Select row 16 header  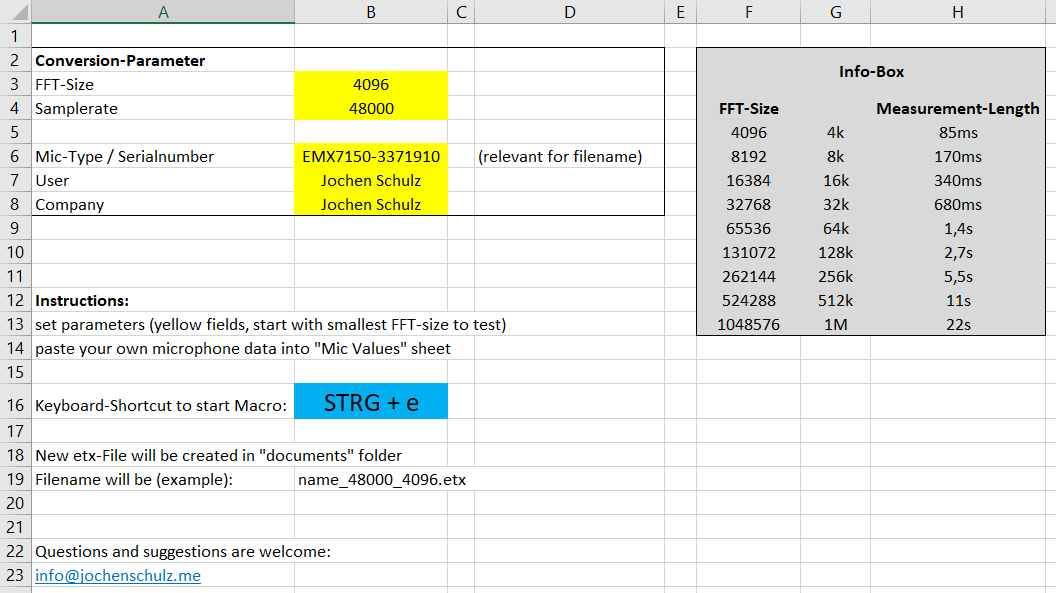click(x=15, y=400)
